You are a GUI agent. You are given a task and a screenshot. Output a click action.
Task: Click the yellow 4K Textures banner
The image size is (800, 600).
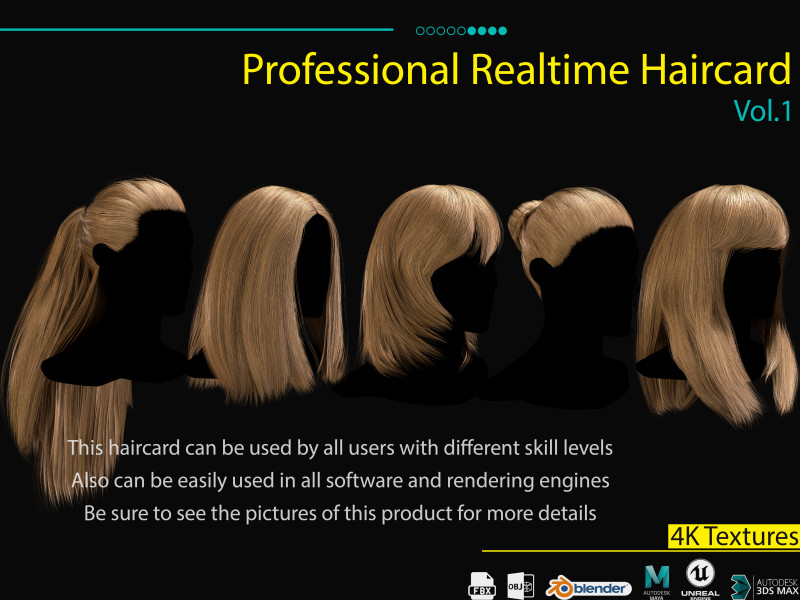click(x=733, y=536)
